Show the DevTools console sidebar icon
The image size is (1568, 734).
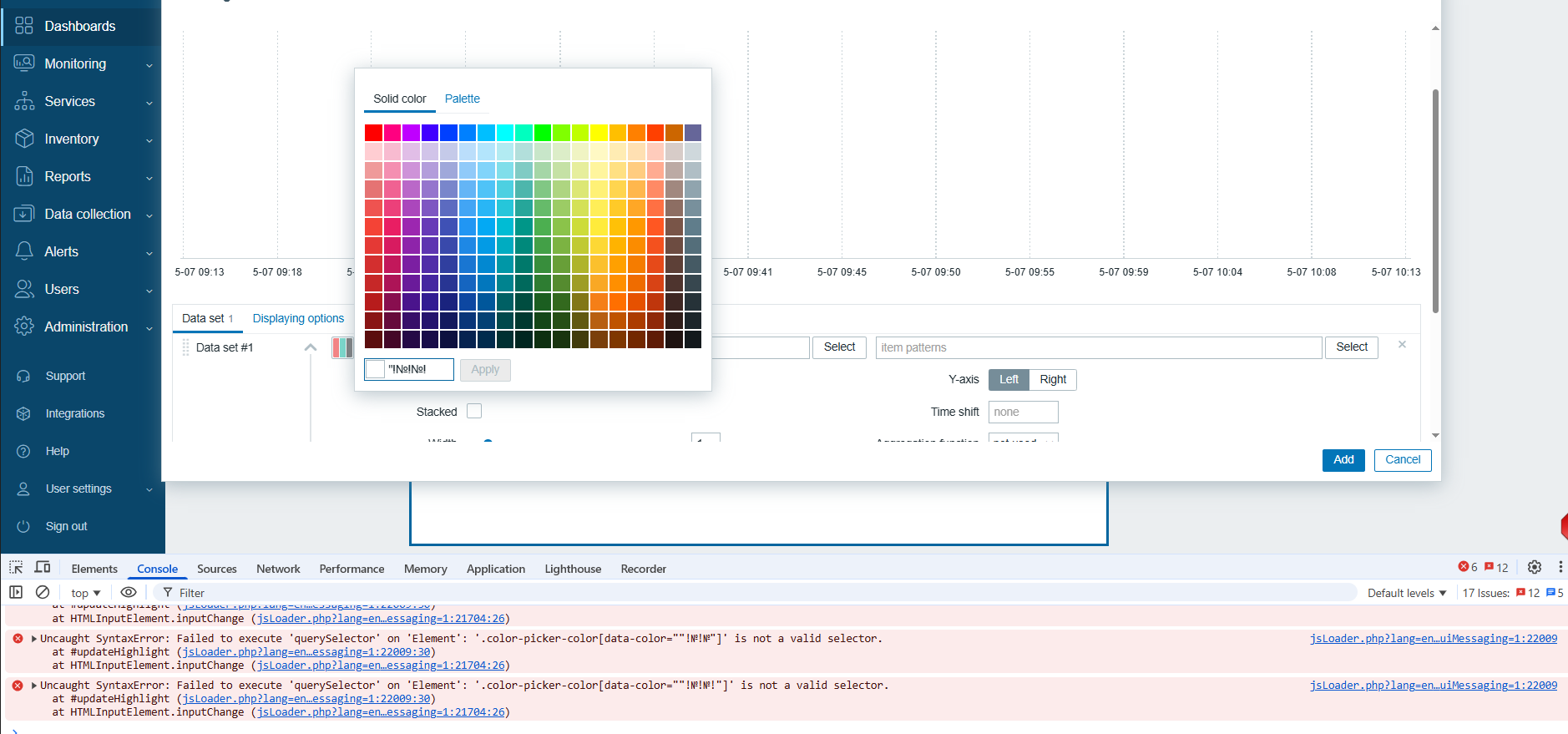(x=16, y=592)
